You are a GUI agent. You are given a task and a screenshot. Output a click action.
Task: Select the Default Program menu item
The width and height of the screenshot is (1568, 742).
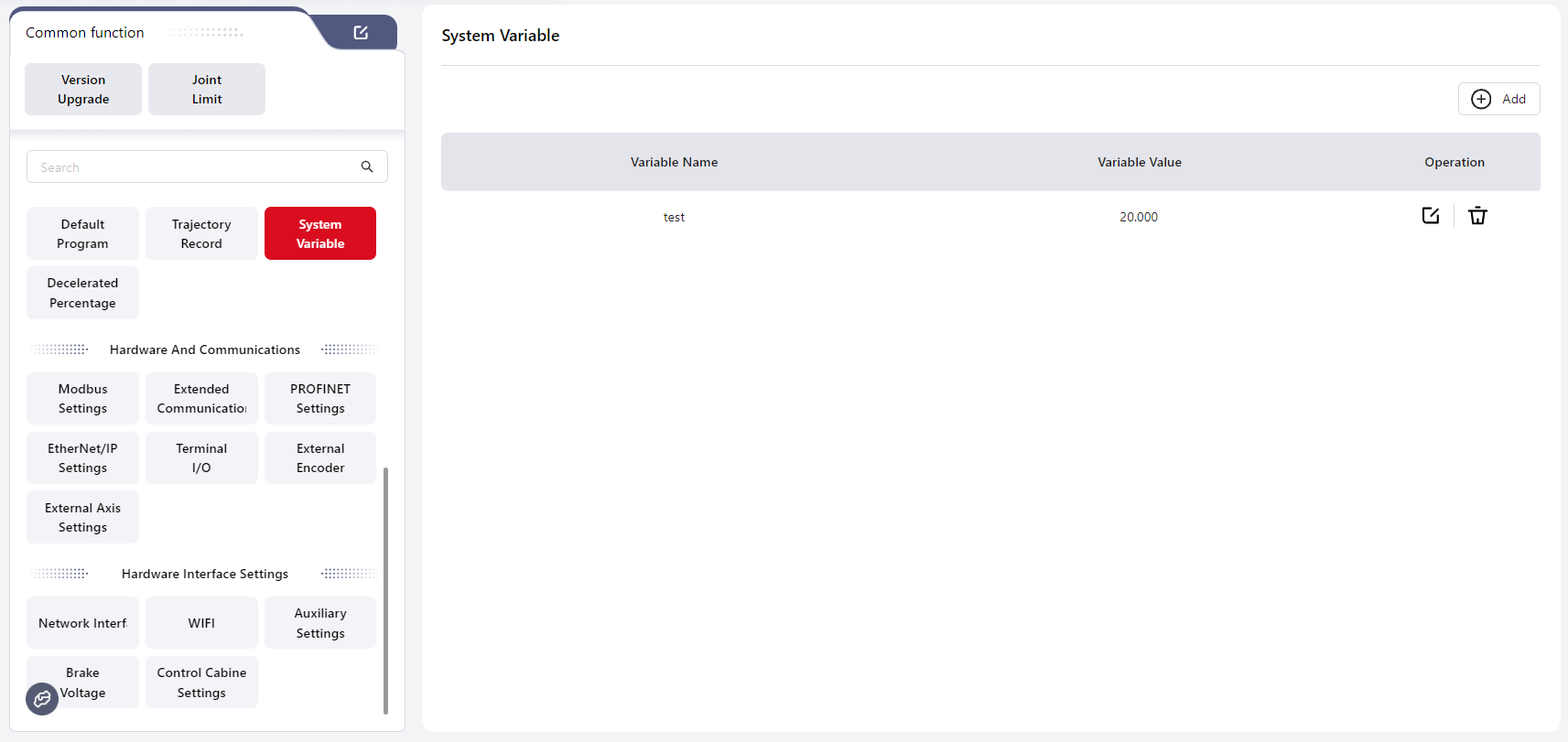click(x=82, y=234)
